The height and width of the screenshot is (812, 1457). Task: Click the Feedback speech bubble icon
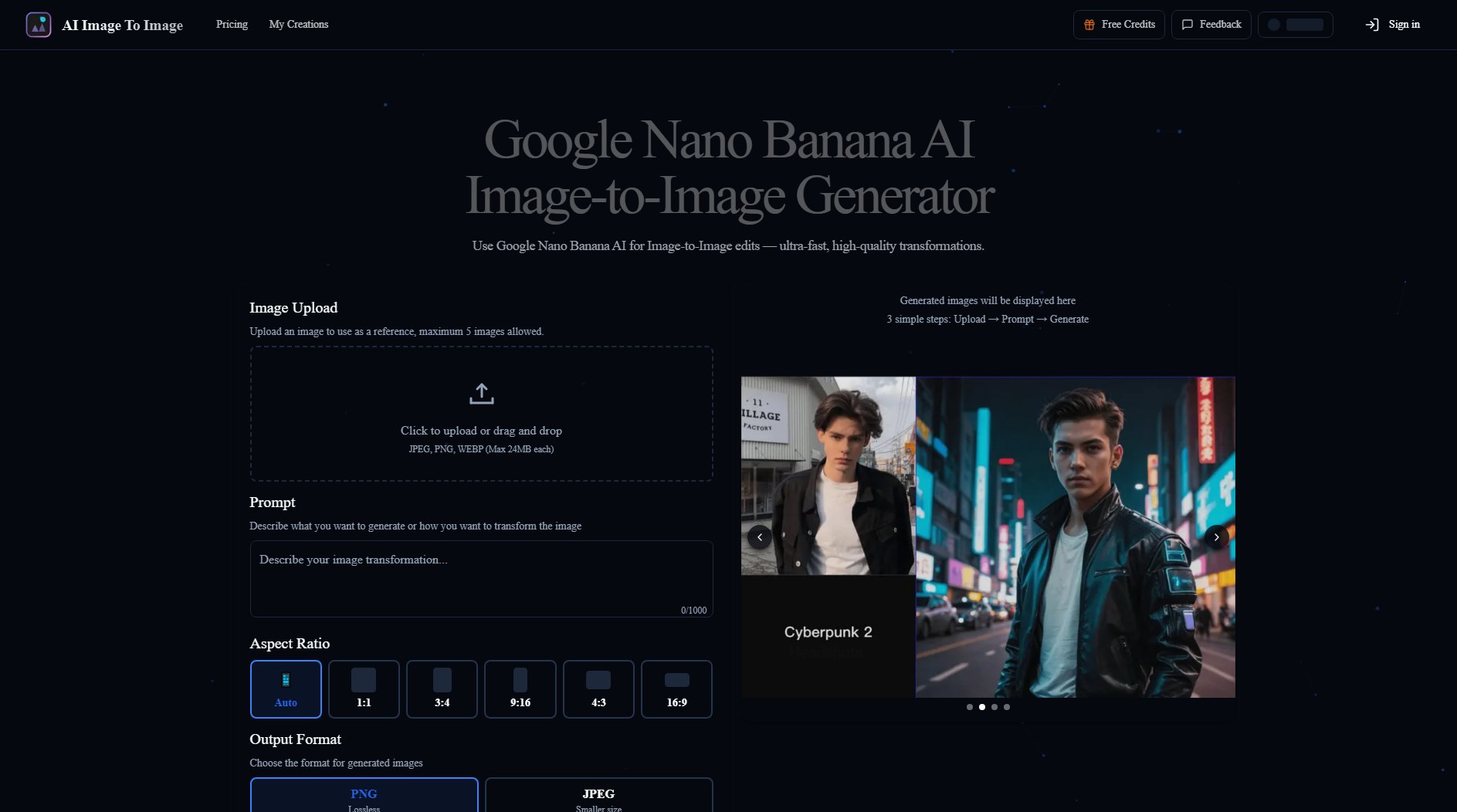click(x=1188, y=25)
